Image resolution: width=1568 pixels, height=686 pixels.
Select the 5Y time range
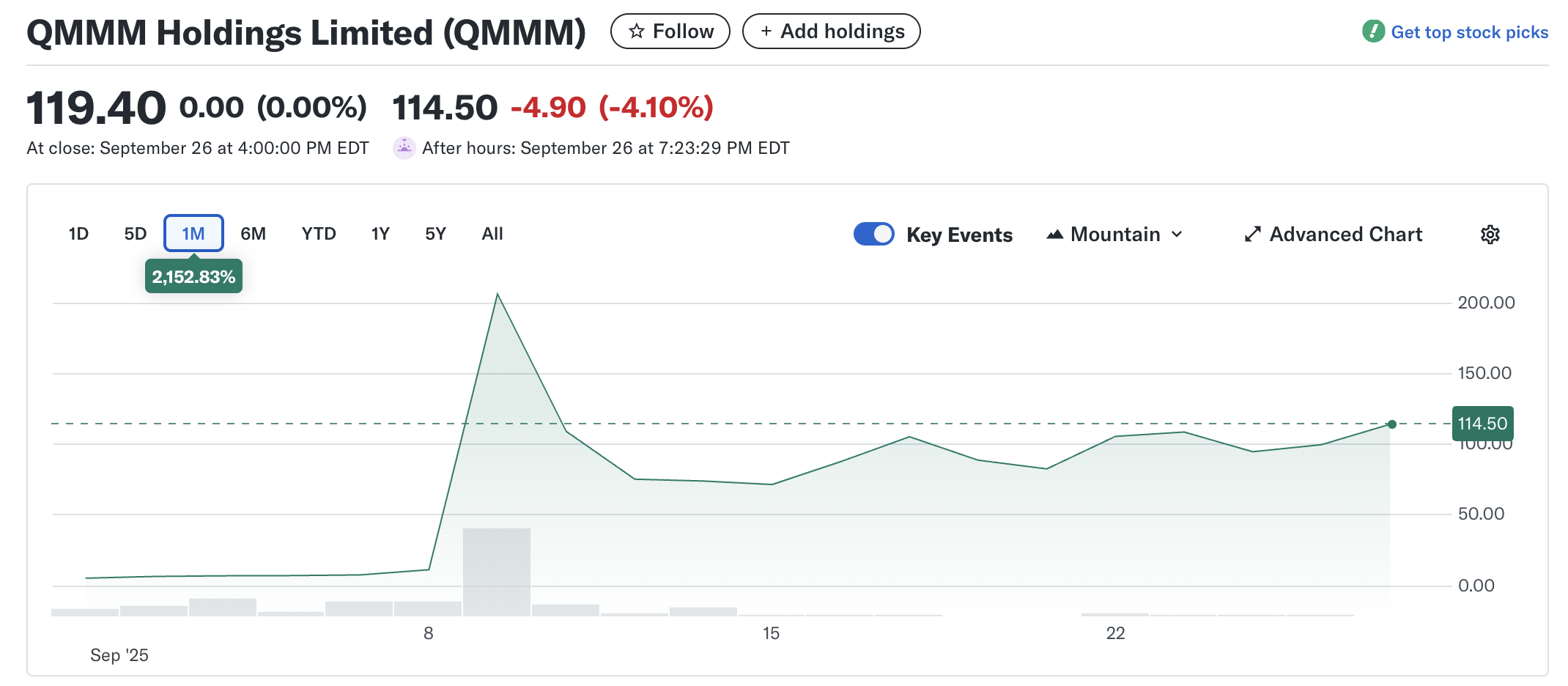[x=435, y=234]
